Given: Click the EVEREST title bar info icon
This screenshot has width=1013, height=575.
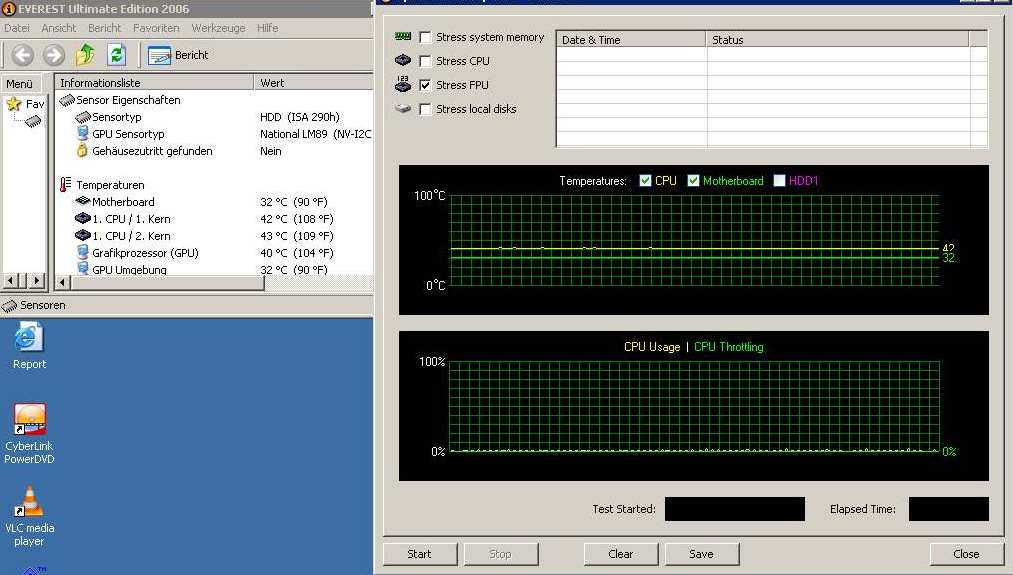Looking at the screenshot, I should [9, 8].
